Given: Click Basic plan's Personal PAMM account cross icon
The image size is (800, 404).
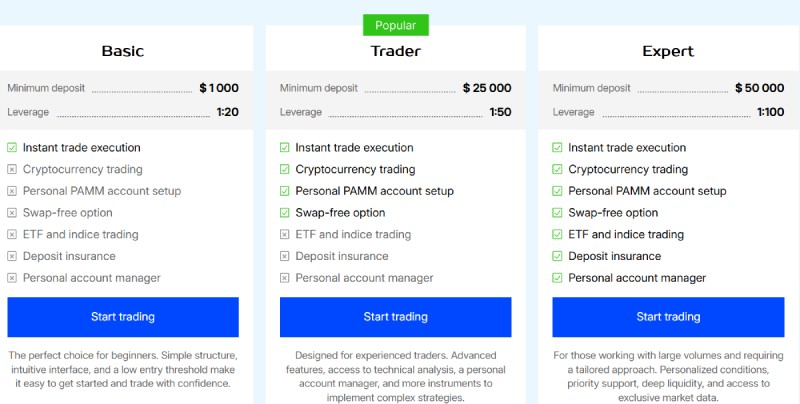Looking at the screenshot, I should point(12,191).
